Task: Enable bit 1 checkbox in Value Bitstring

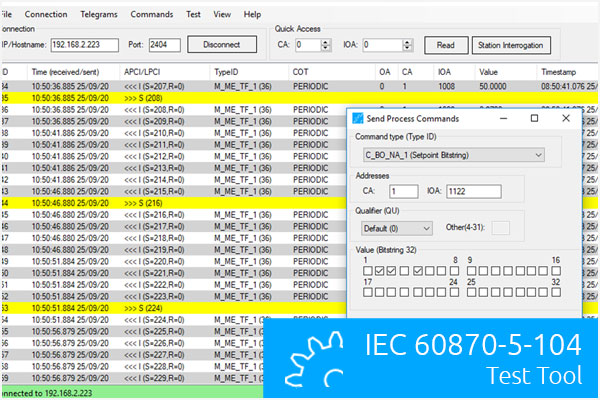Action: click(x=367, y=270)
